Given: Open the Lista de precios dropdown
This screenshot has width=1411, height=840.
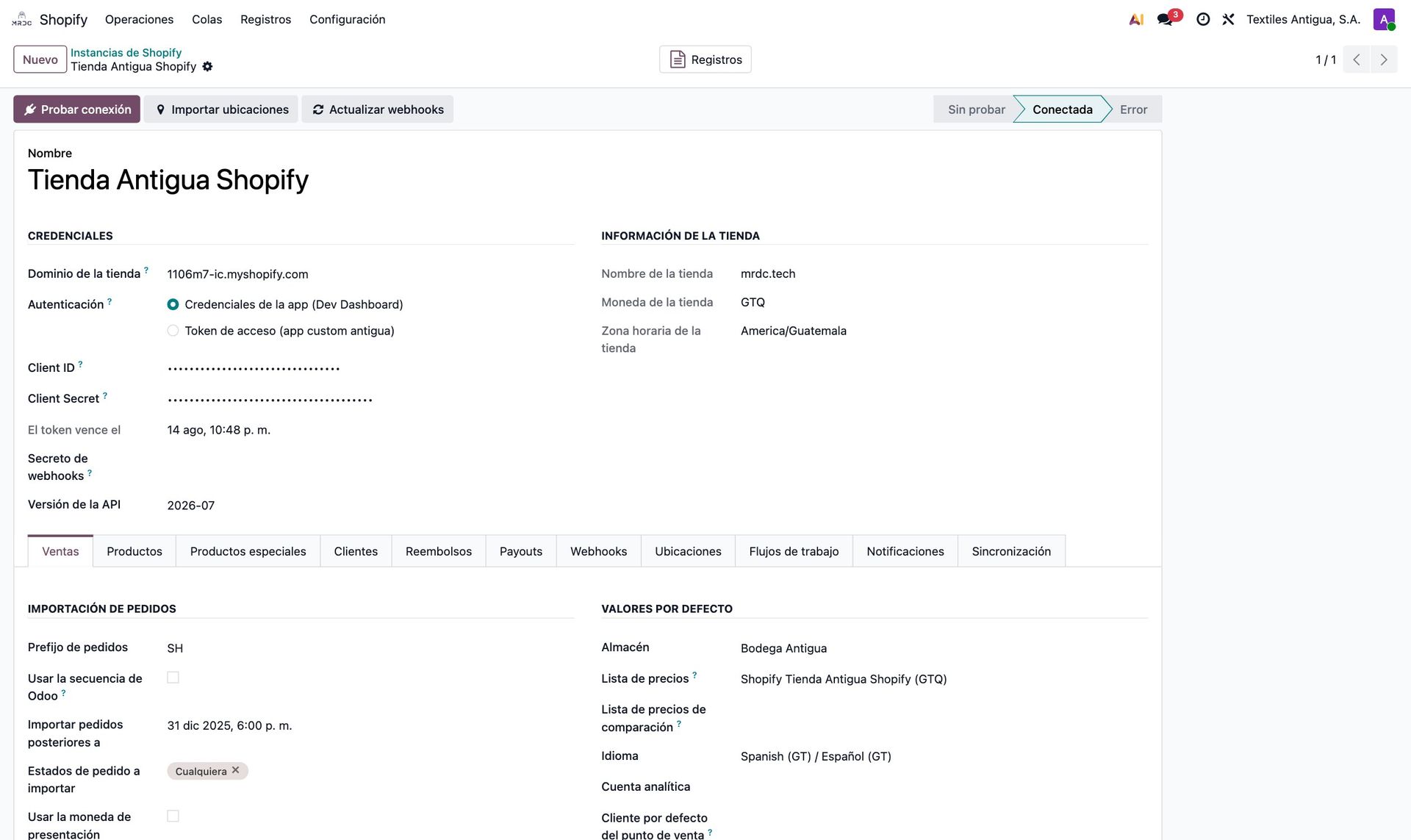Looking at the screenshot, I should 944,679.
